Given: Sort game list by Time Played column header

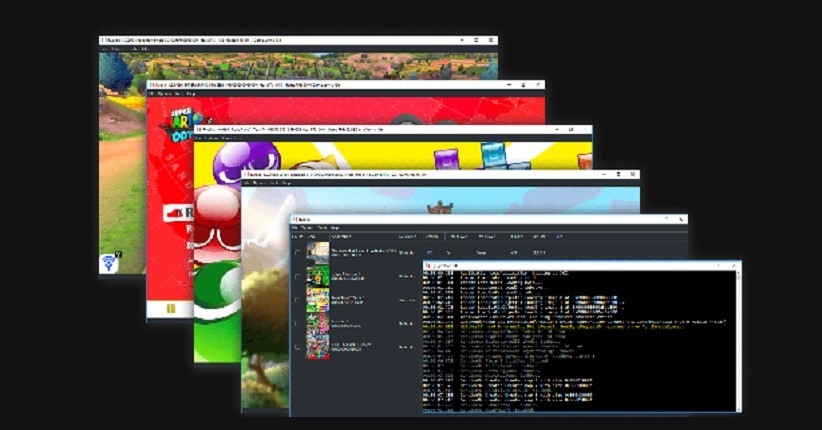Looking at the screenshot, I should [459, 236].
